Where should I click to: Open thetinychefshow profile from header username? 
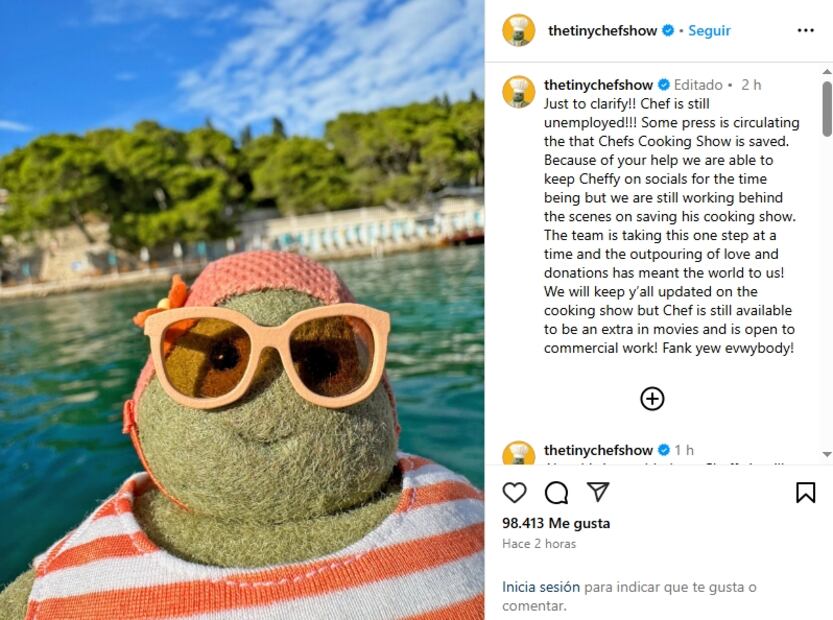(x=602, y=31)
